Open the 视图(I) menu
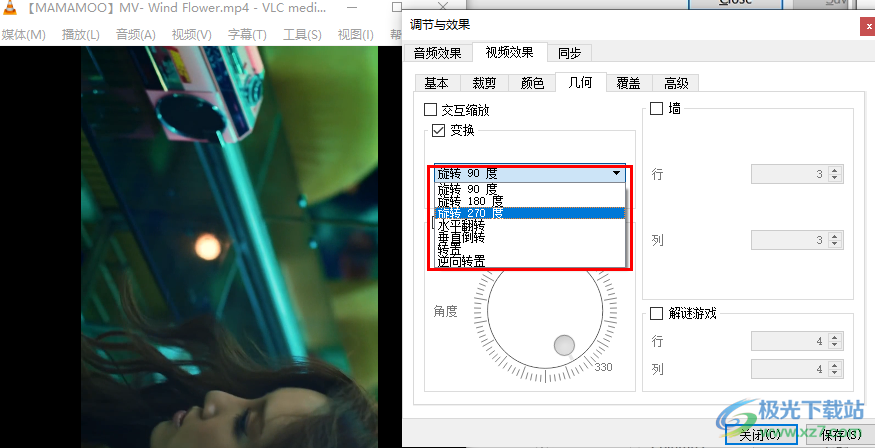Screen dimensions: 875x448 pyautogui.click(x=355, y=35)
